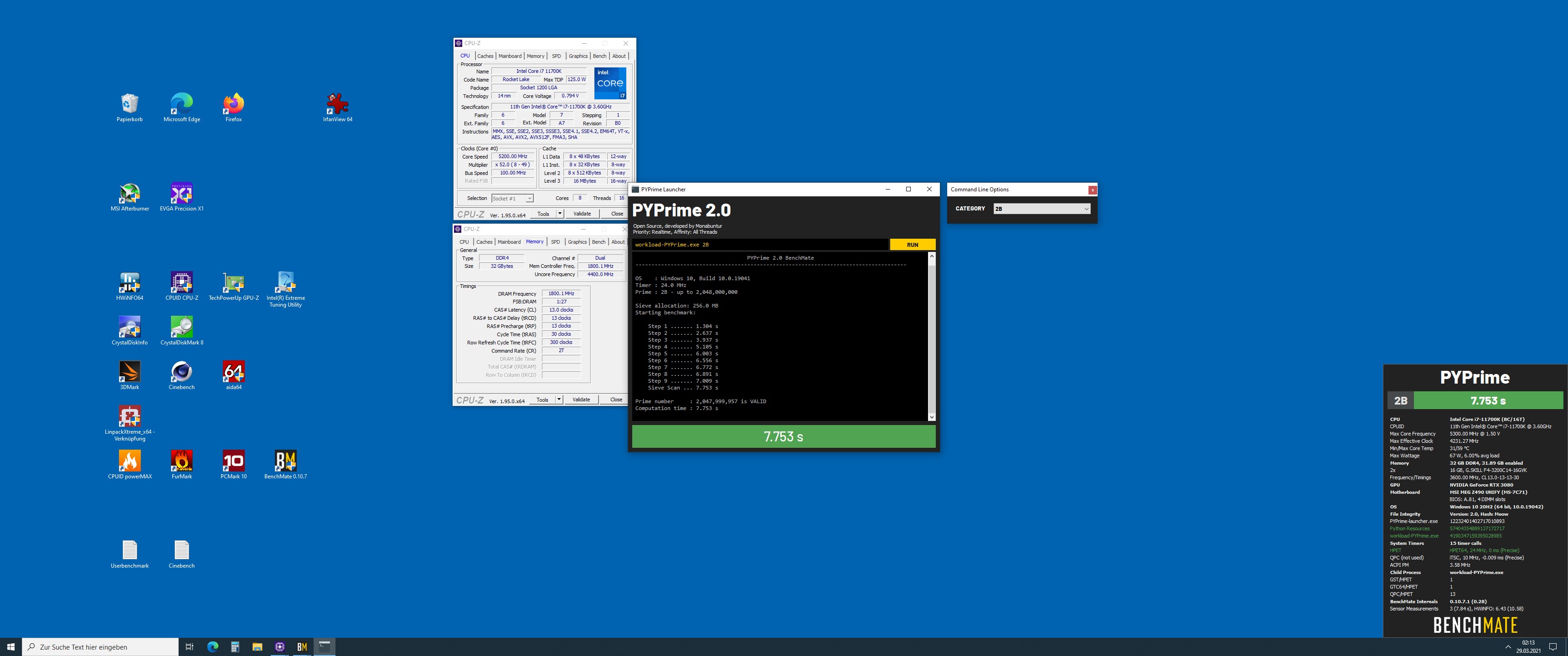Click the PYPrime output vertical scrollbar
This screenshot has width=1568, height=656.
point(931,337)
